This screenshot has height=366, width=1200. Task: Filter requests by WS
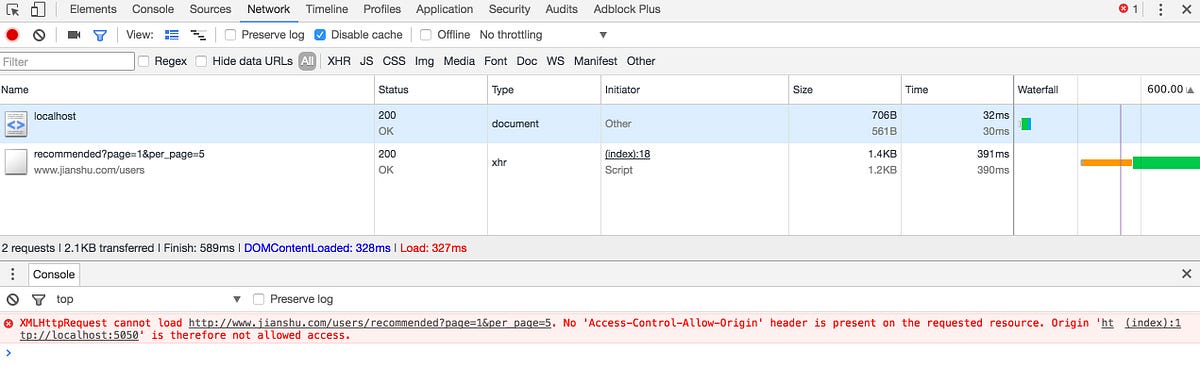click(x=555, y=61)
